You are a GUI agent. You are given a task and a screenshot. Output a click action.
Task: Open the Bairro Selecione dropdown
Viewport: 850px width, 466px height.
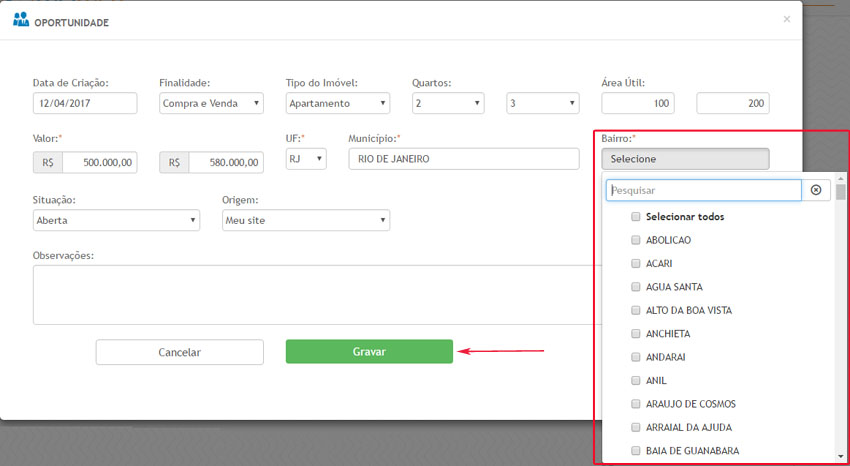pyautogui.click(x=685, y=159)
